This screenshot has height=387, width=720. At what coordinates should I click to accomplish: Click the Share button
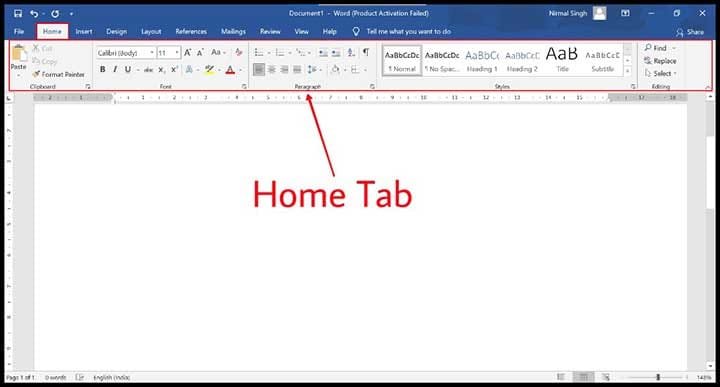click(x=690, y=32)
